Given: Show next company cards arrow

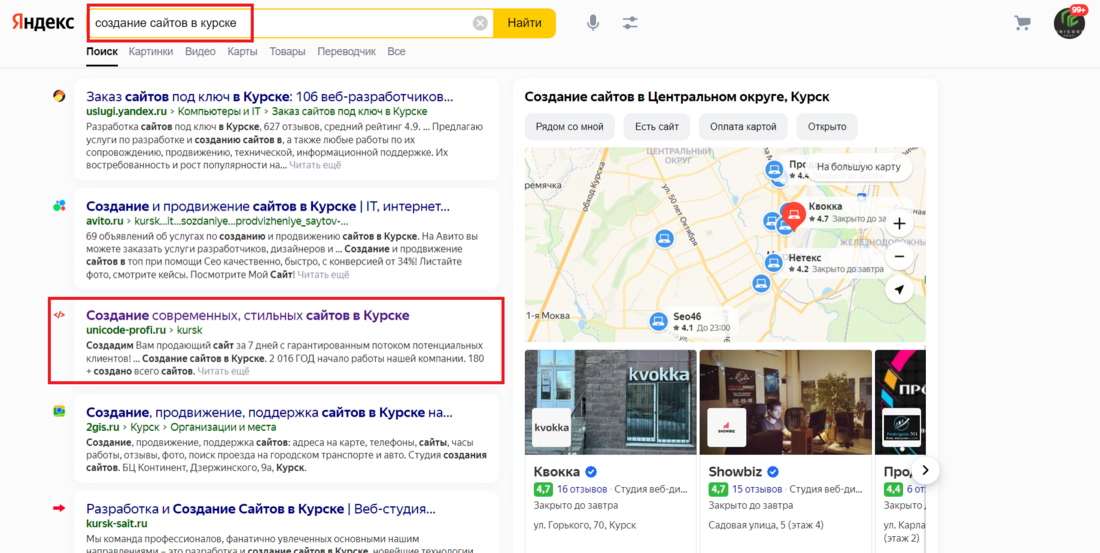Looking at the screenshot, I should (925, 469).
